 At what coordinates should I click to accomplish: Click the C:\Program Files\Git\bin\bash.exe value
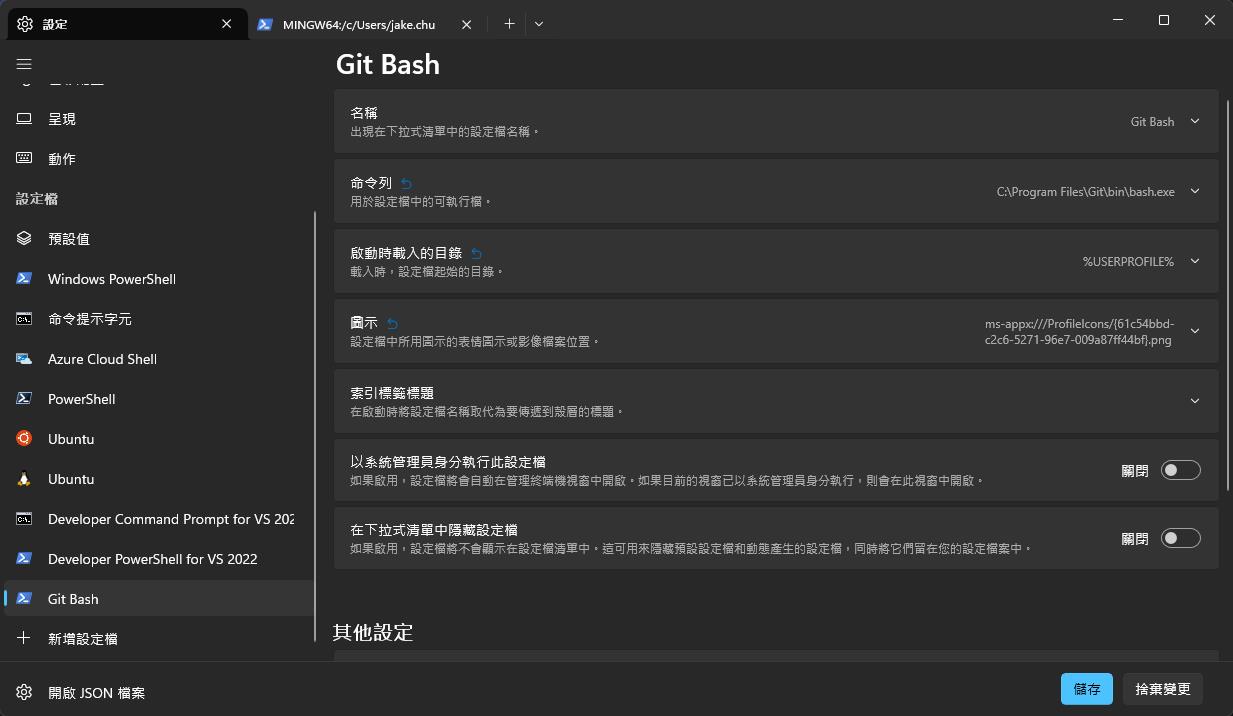(x=1085, y=191)
